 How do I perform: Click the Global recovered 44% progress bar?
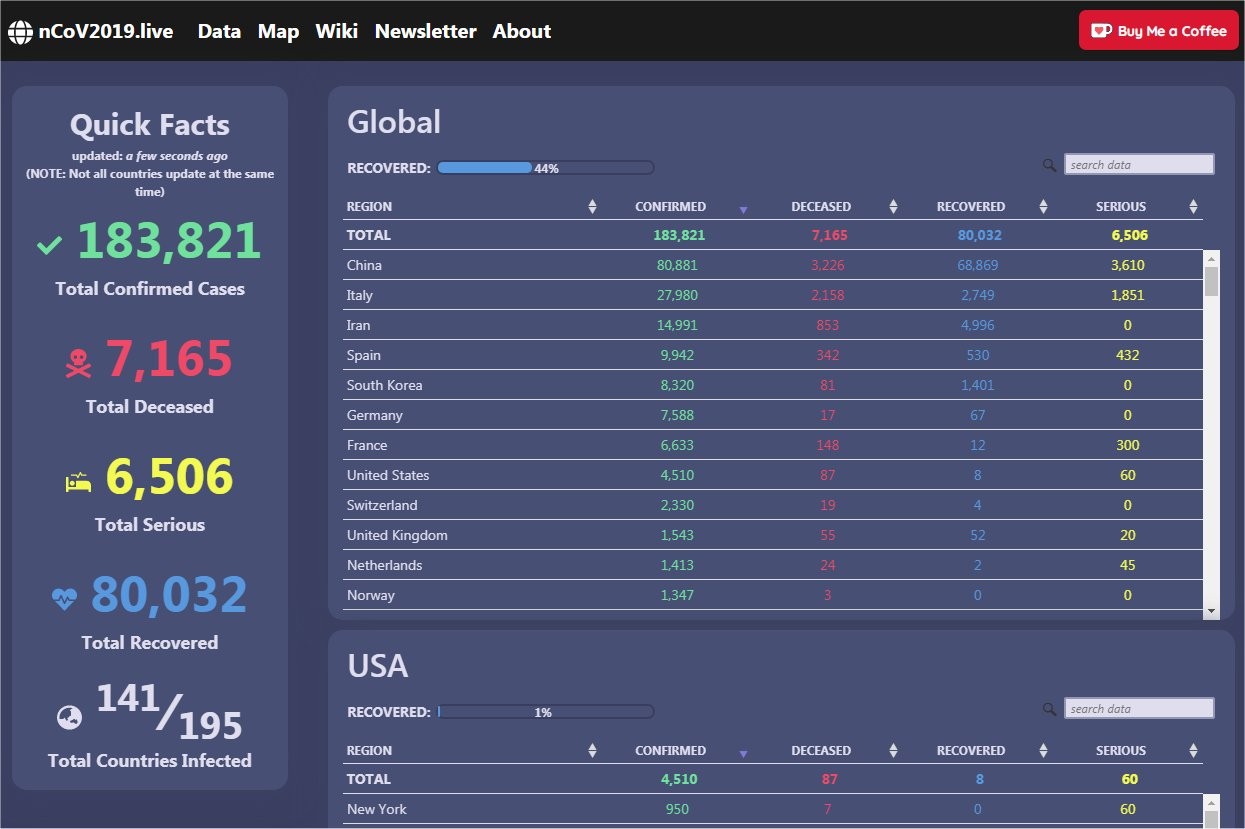pos(545,168)
